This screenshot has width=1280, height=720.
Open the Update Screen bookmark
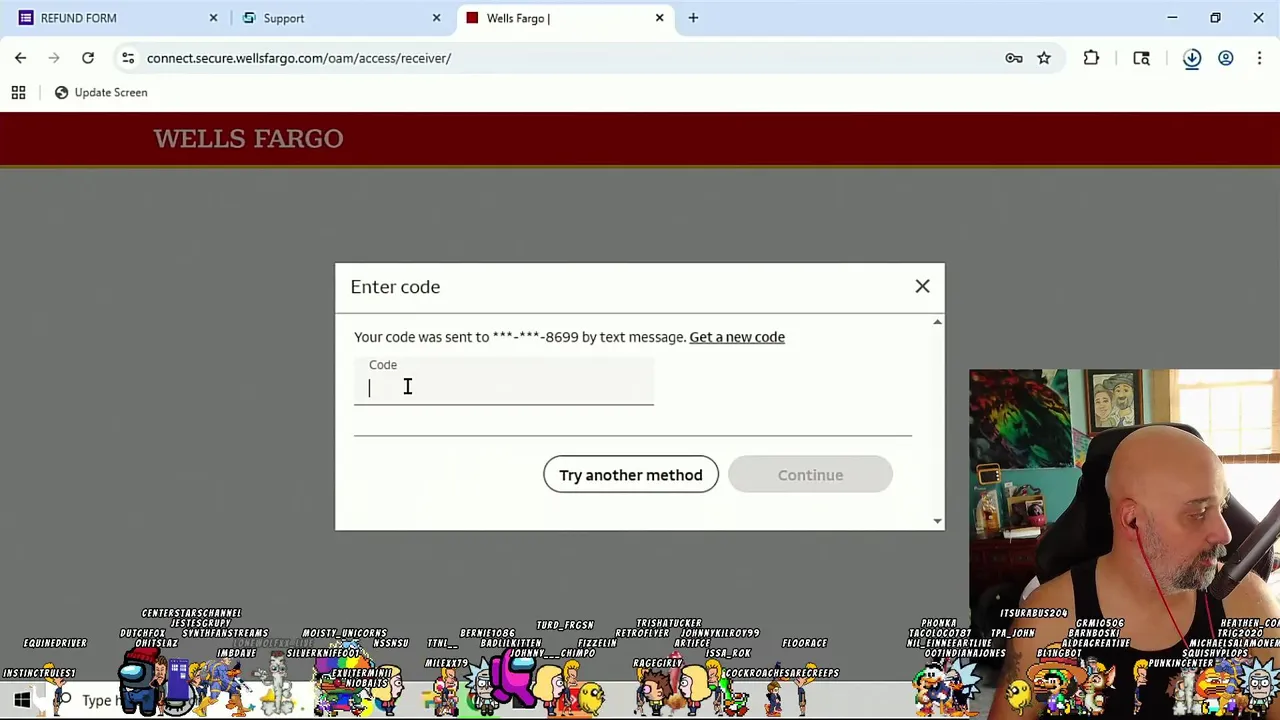tap(100, 92)
